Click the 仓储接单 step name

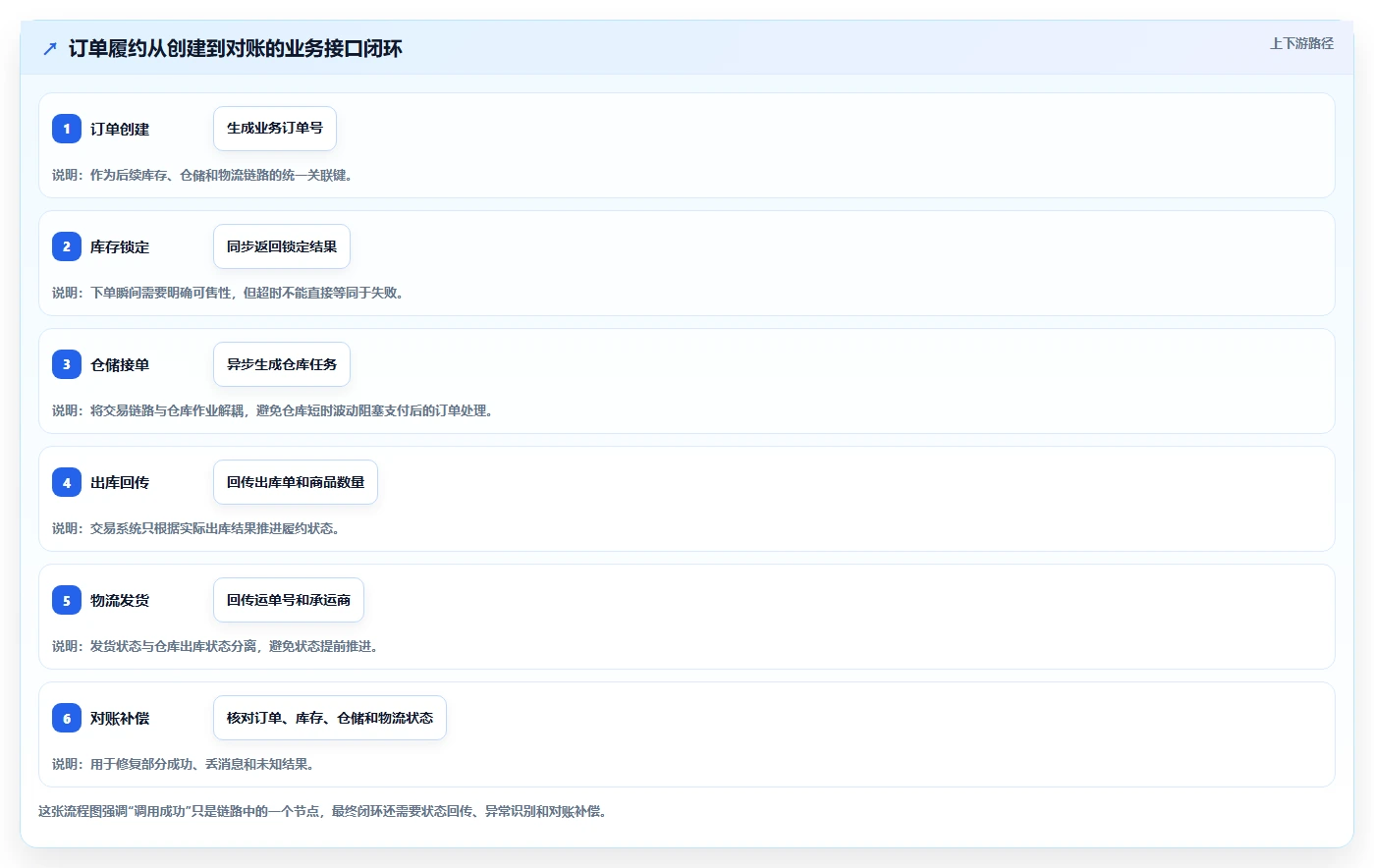point(120,364)
